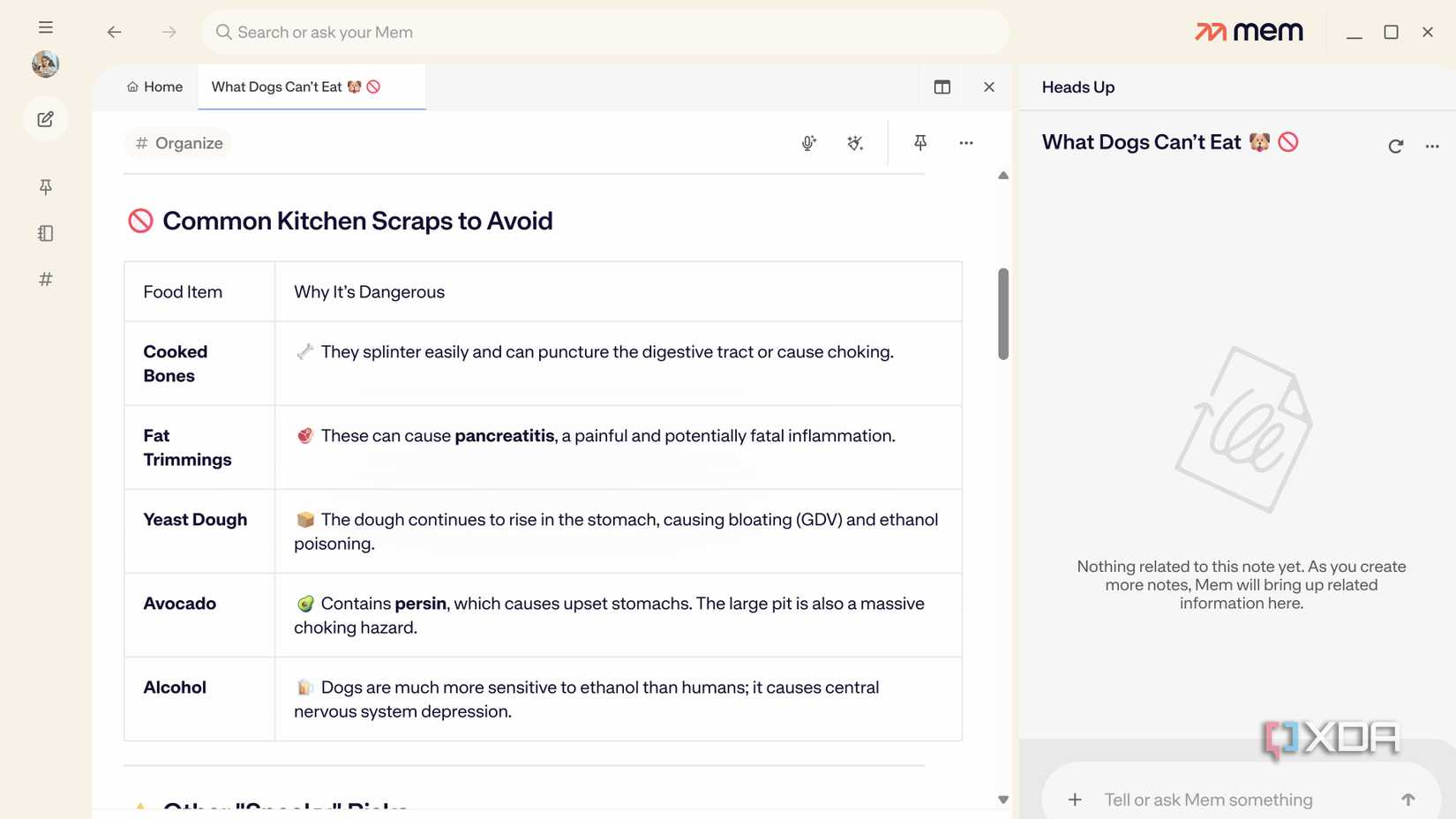This screenshot has width=1456, height=819.
Task: Click the note scrollbar down arrow
Action: [x=1003, y=800]
